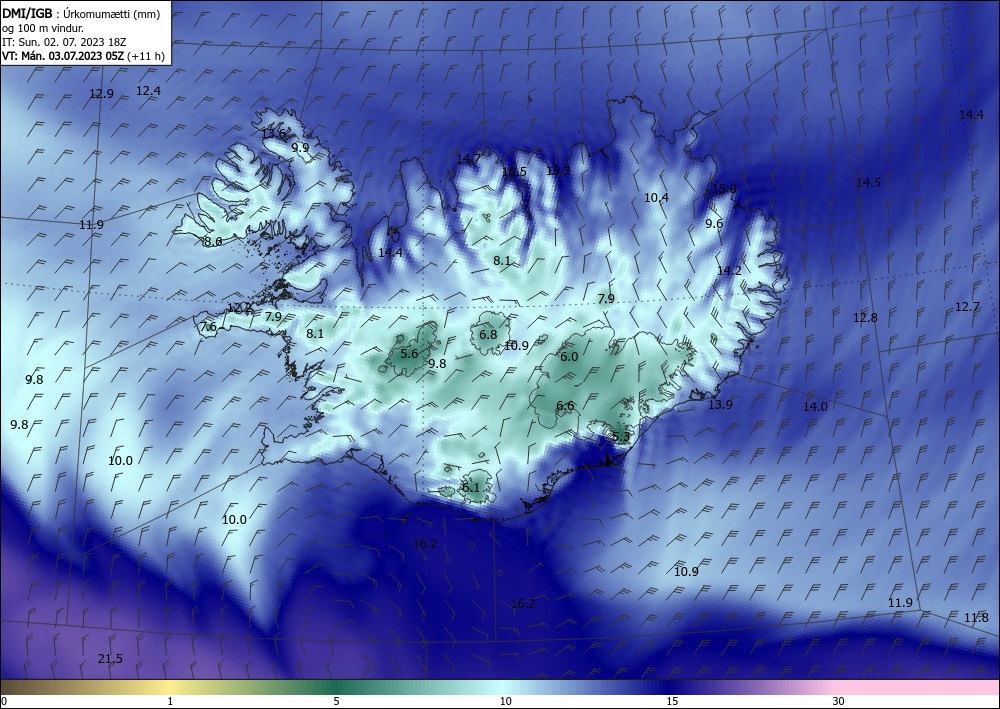Click the color scale tick labeled 30
This screenshot has height=709, width=1000.
pyautogui.click(x=839, y=701)
